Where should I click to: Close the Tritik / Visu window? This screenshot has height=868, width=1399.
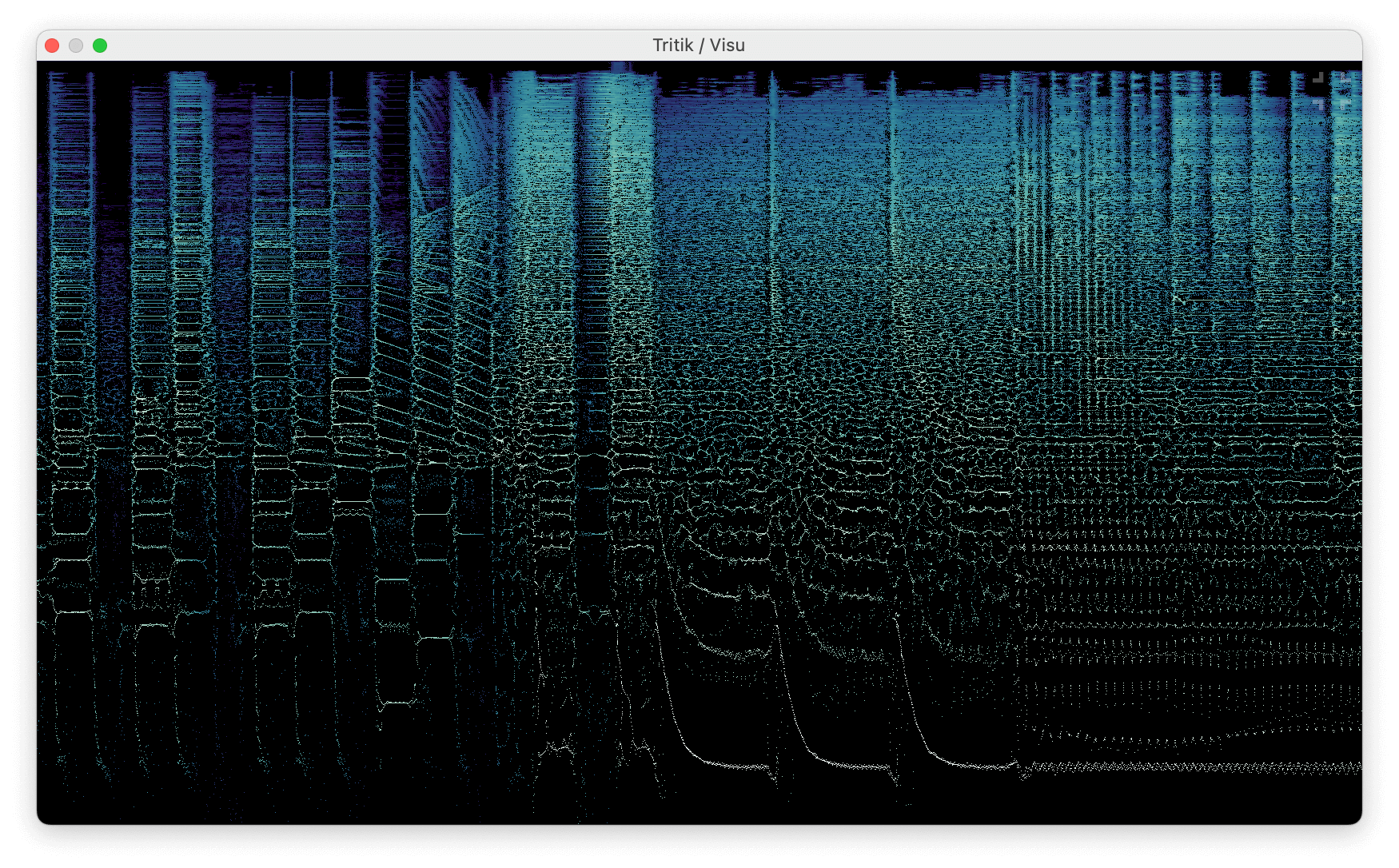(x=52, y=46)
